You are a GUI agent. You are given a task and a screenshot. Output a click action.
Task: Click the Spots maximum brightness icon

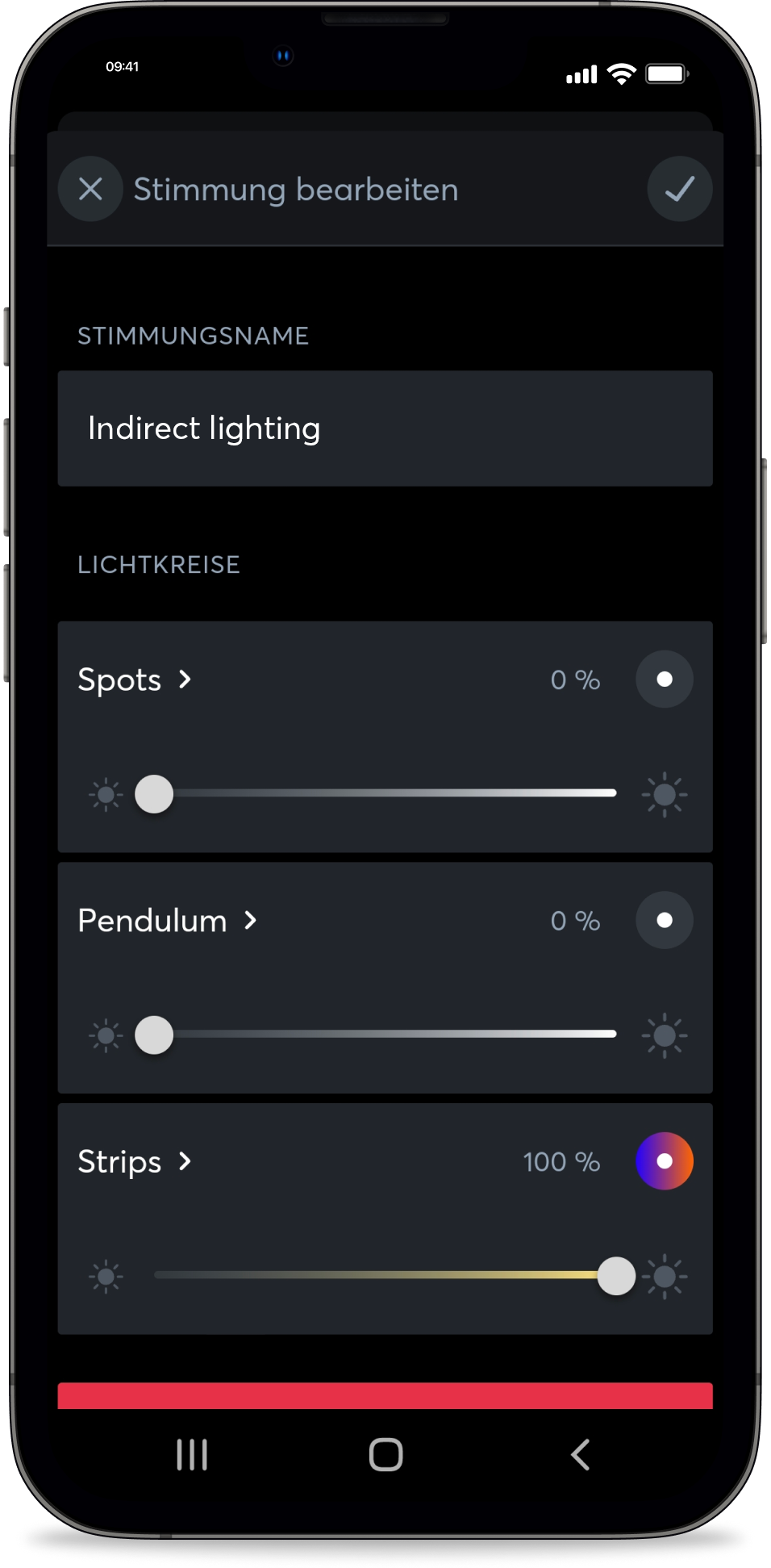[665, 794]
